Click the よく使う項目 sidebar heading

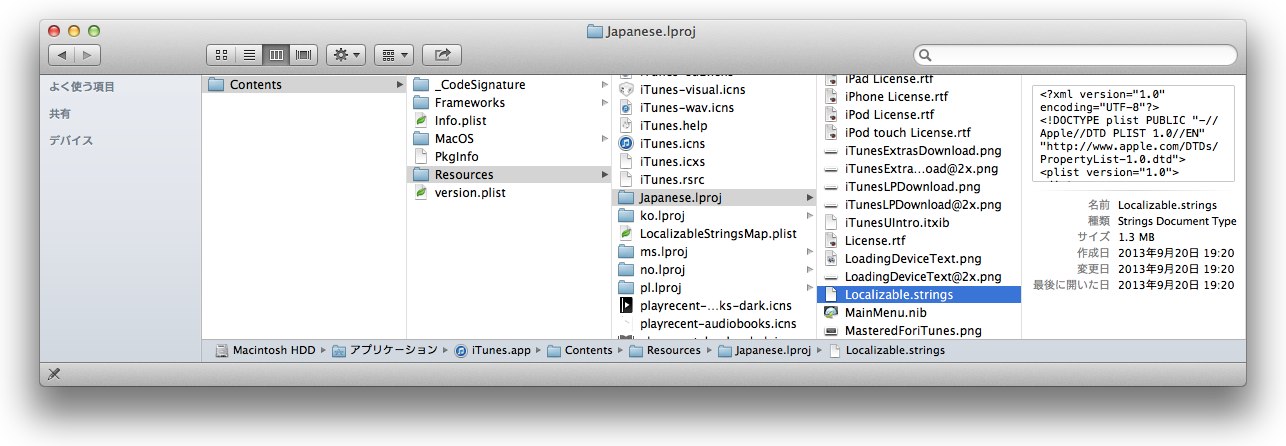[x=82, y=87]
